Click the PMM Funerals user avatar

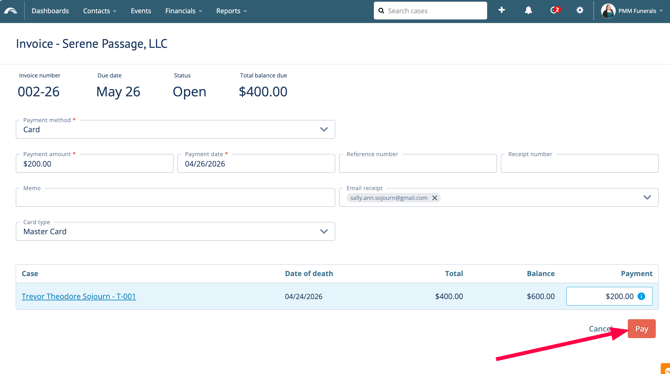coord(608,11)
